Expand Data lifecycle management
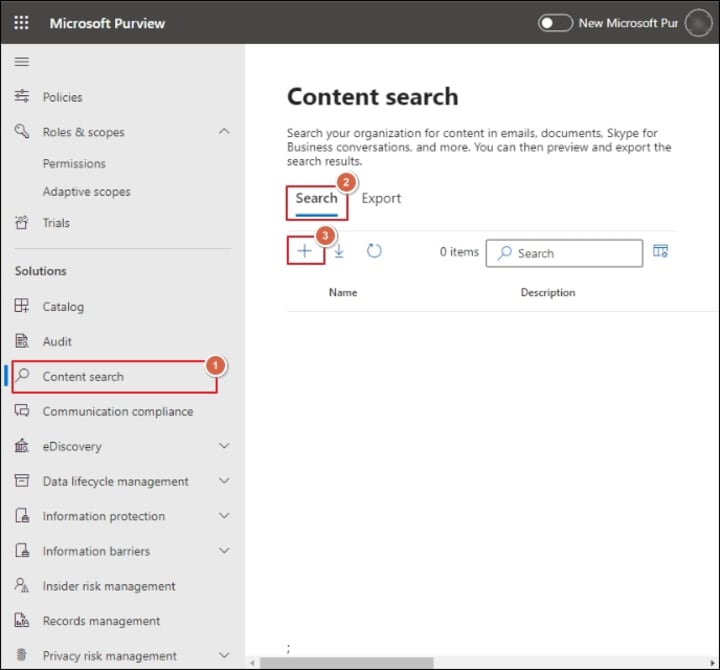 click(224, 481)
